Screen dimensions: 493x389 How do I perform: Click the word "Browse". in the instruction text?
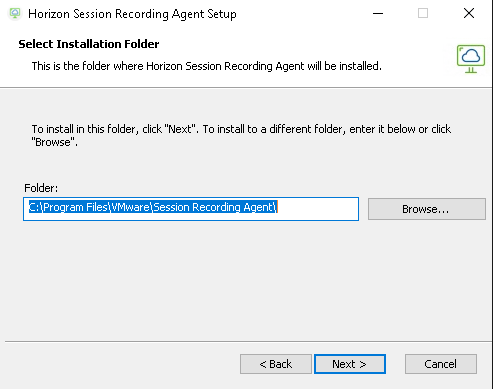pyautogui.click(x=54, y=142)
